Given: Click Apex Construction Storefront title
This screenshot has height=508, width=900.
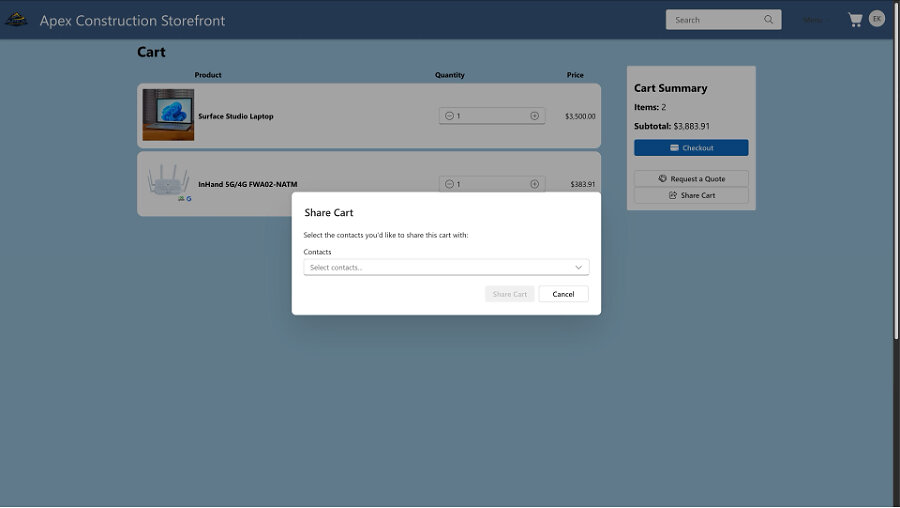Looking at the screenshot, I should 132,21.
